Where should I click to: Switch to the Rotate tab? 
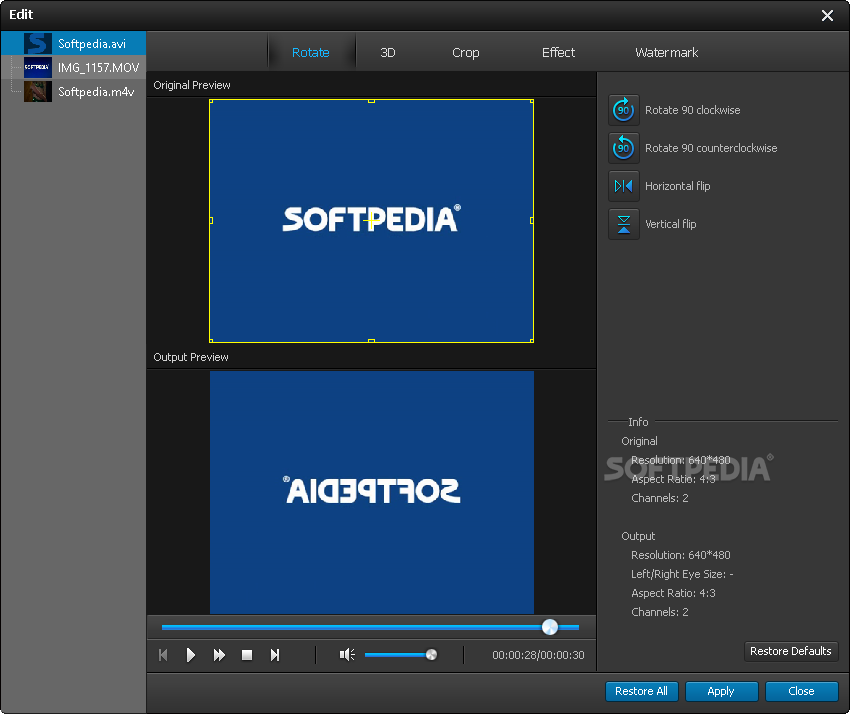(x=311, y=53)
